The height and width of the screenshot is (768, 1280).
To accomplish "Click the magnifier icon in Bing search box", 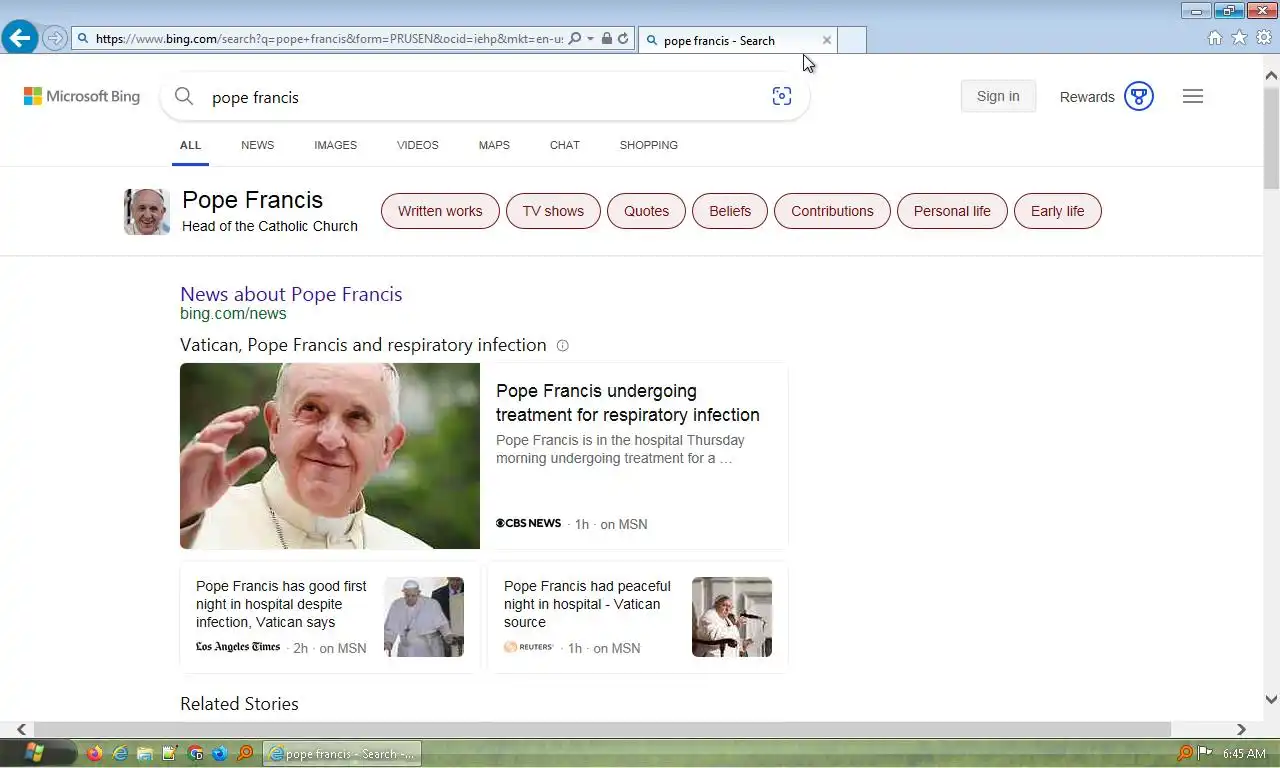I will pos(184,96).
